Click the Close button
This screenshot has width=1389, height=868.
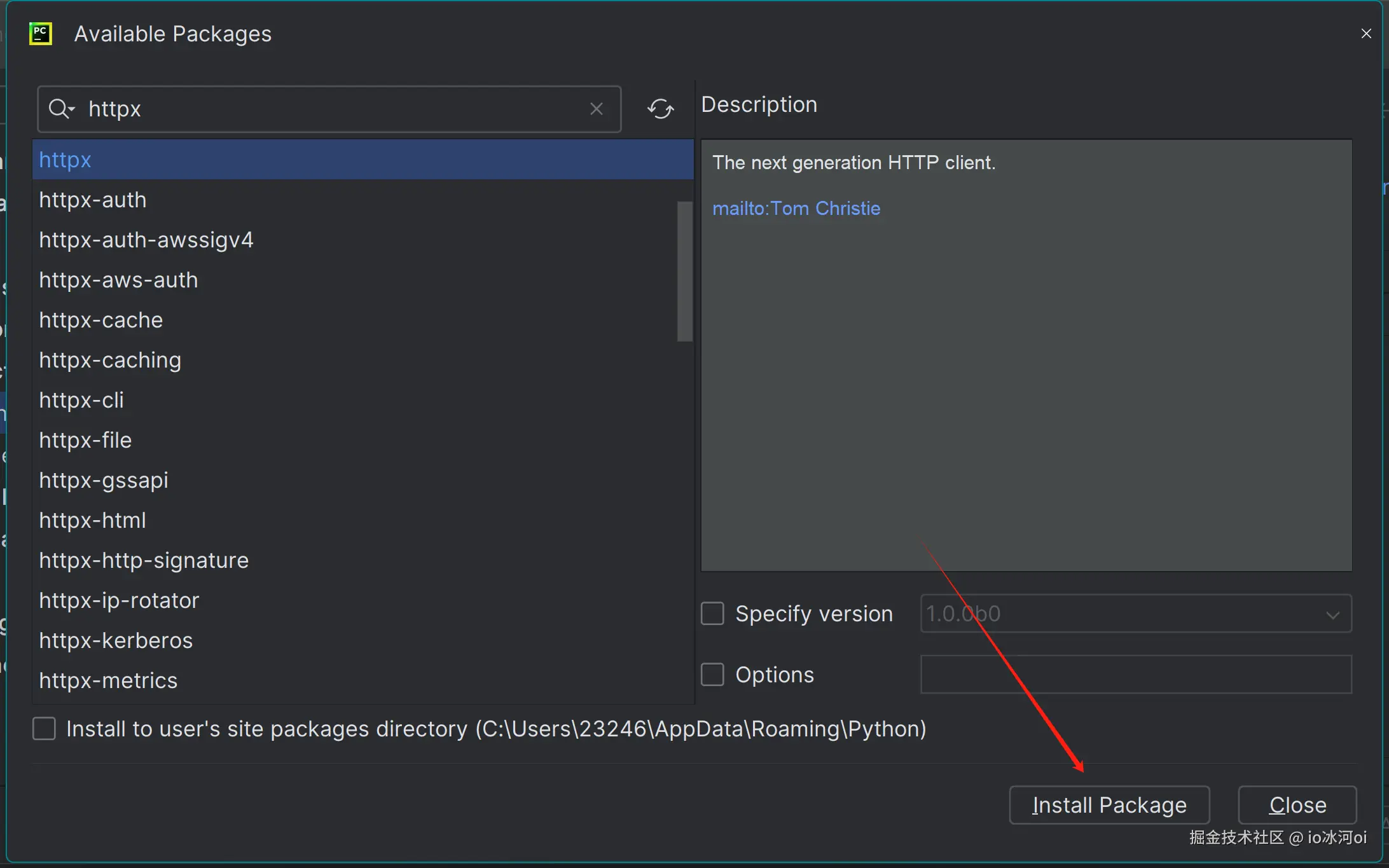(x=1297, y=805)
